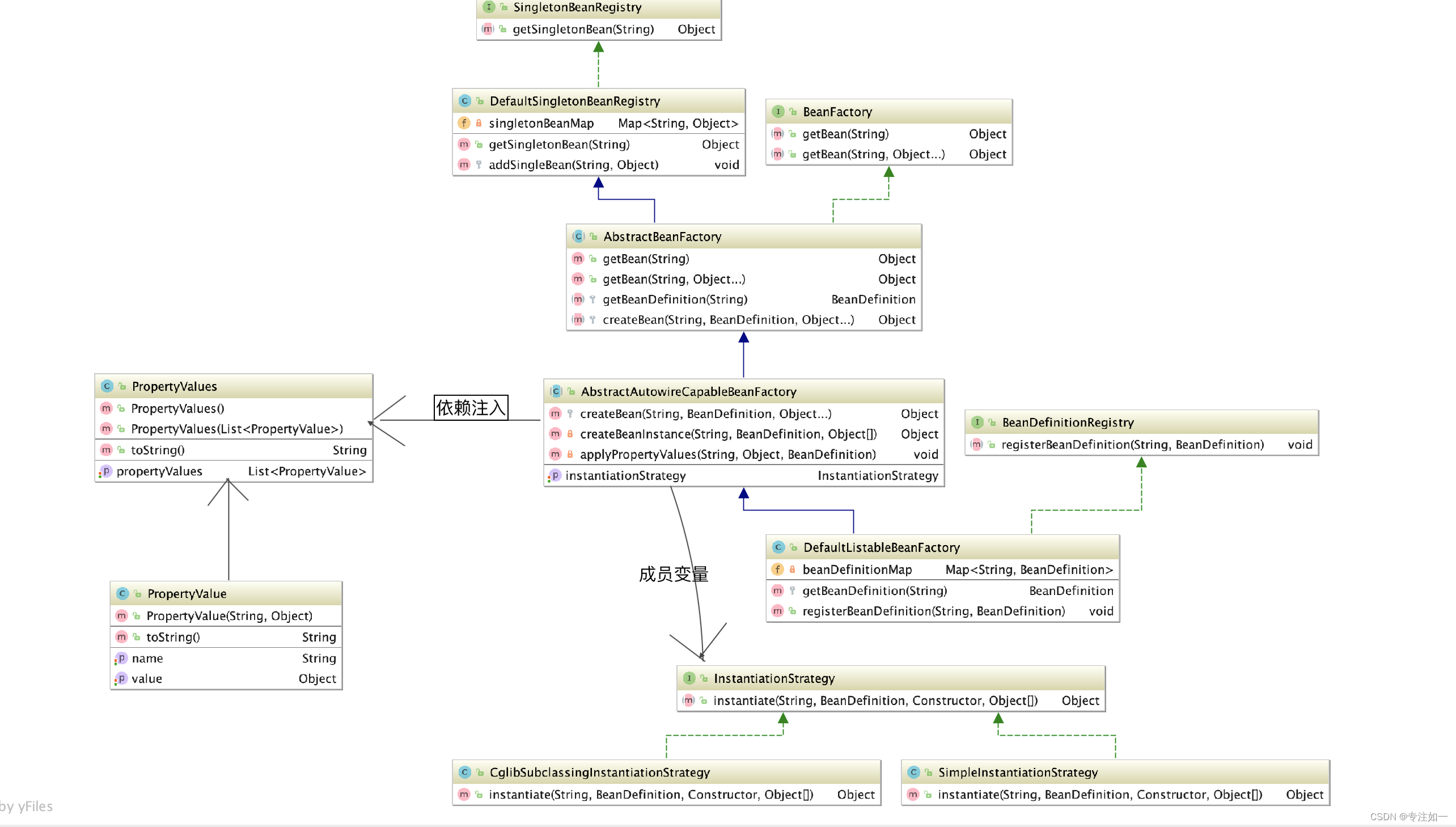Screen dimensions: 1456x827
Task: Click the 依赖注入 label box
Action: (x=471, y=407)
